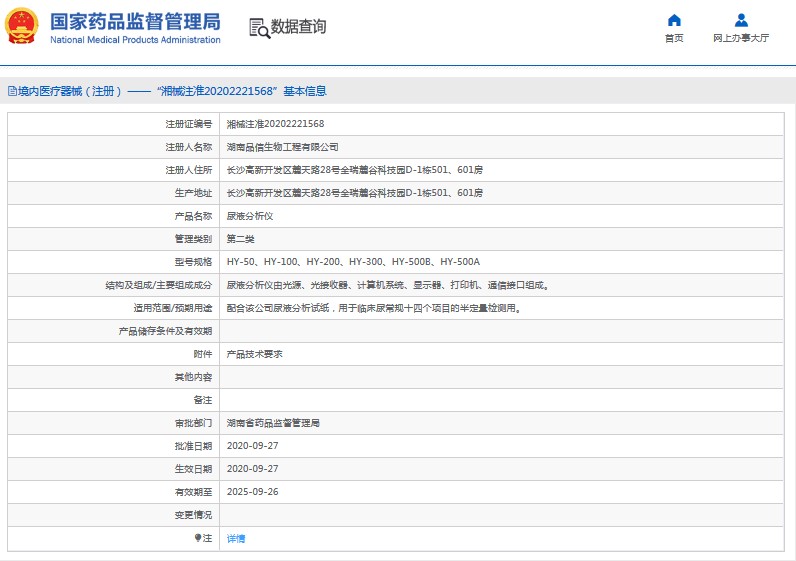
Task: Click the bullet icon beside 注 label
Action: pos(198,538)
